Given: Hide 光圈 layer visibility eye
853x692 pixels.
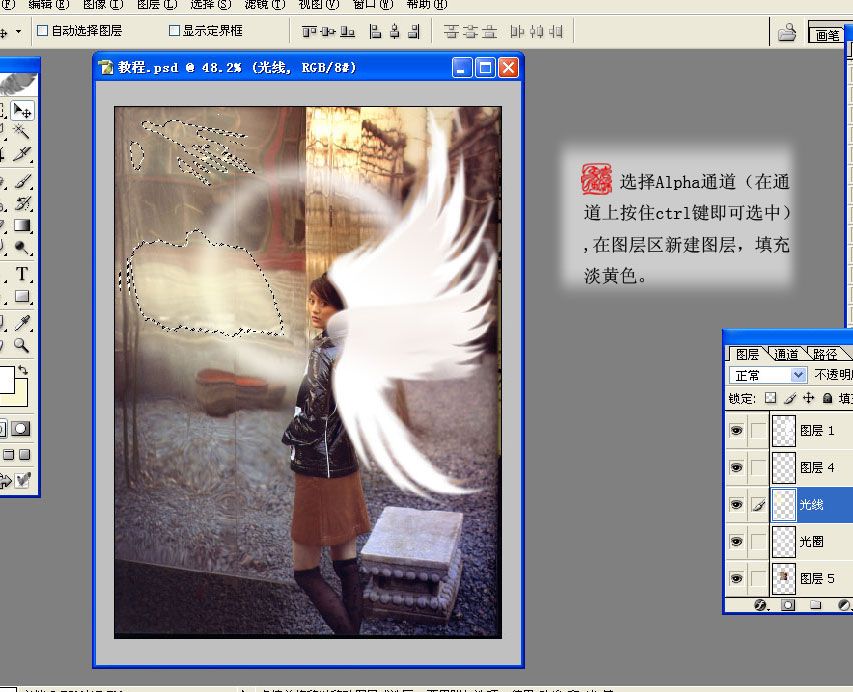Looking at the screenshot, I should coord(737,542).
